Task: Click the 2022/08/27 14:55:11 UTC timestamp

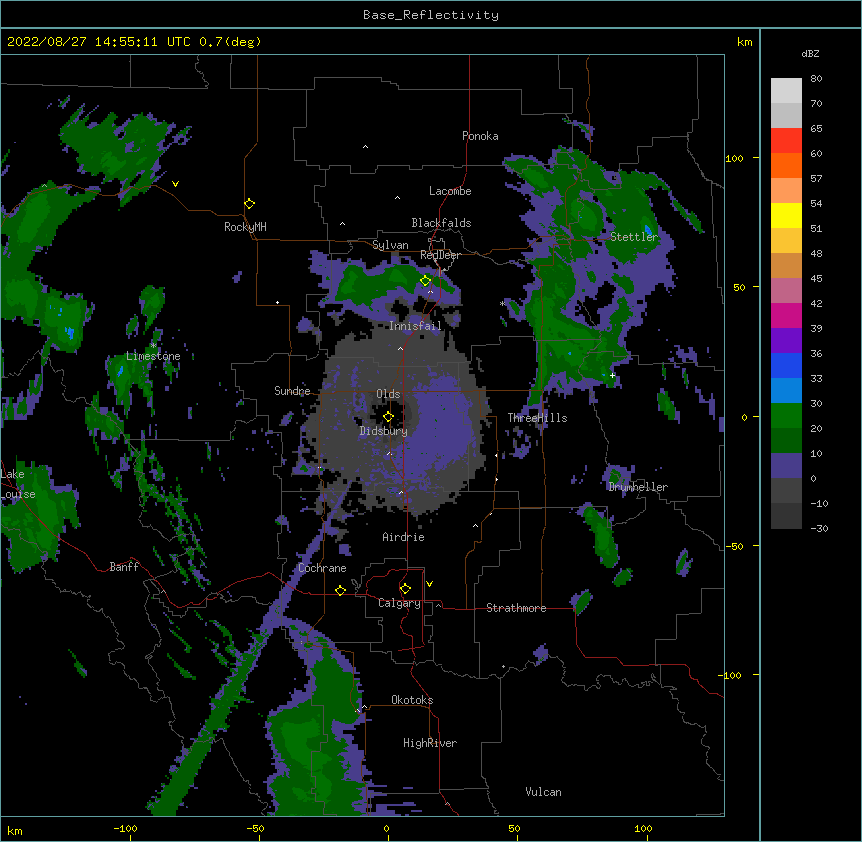Action: click(x=99, y=42)
